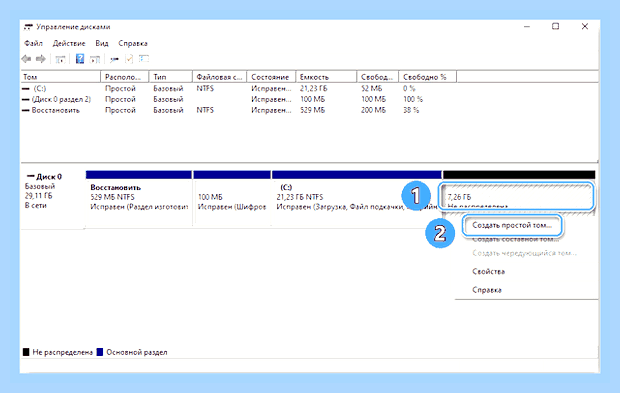Click the Back arrow in the toolbar

pos(26,59)
